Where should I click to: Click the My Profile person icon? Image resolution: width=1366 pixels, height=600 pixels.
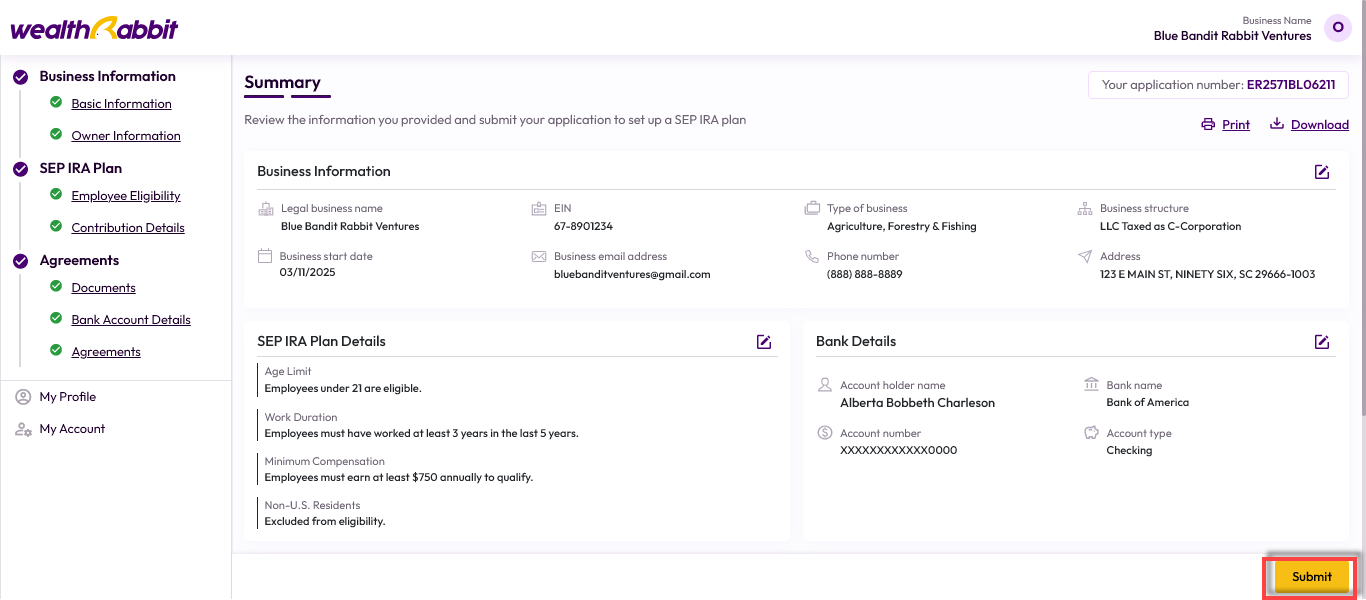[x=23, y=397]
